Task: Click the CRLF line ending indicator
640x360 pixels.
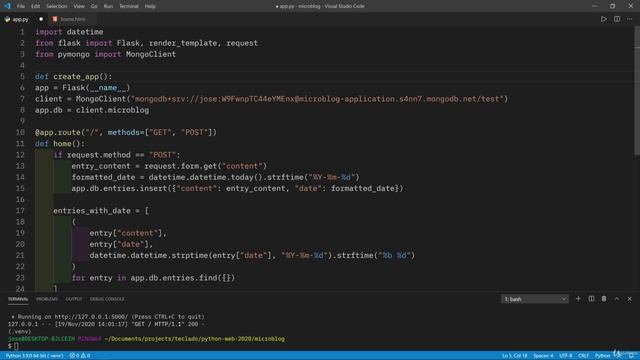Action: tap(583, 356)
